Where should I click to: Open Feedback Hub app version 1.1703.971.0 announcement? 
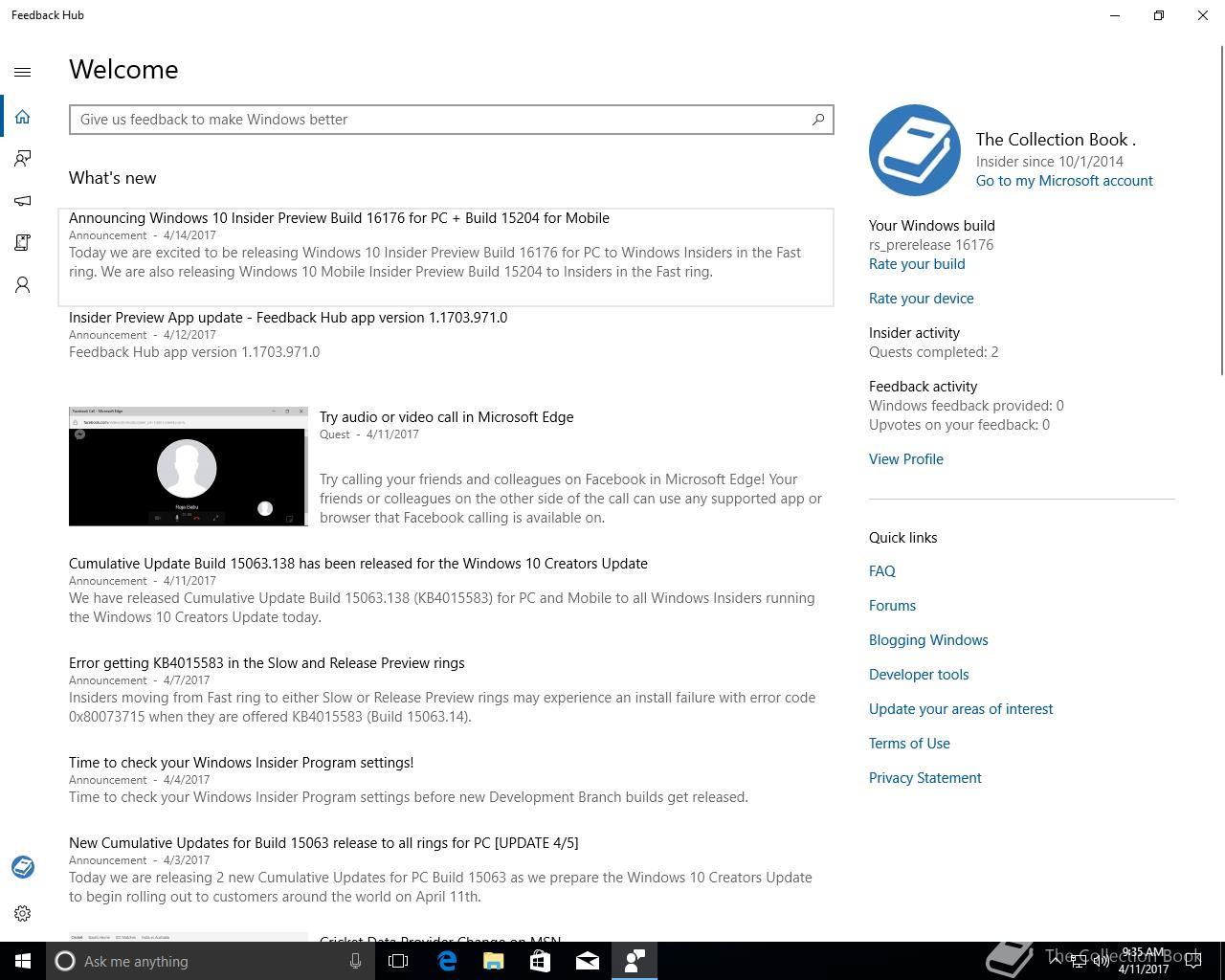(x=288, y=318)
